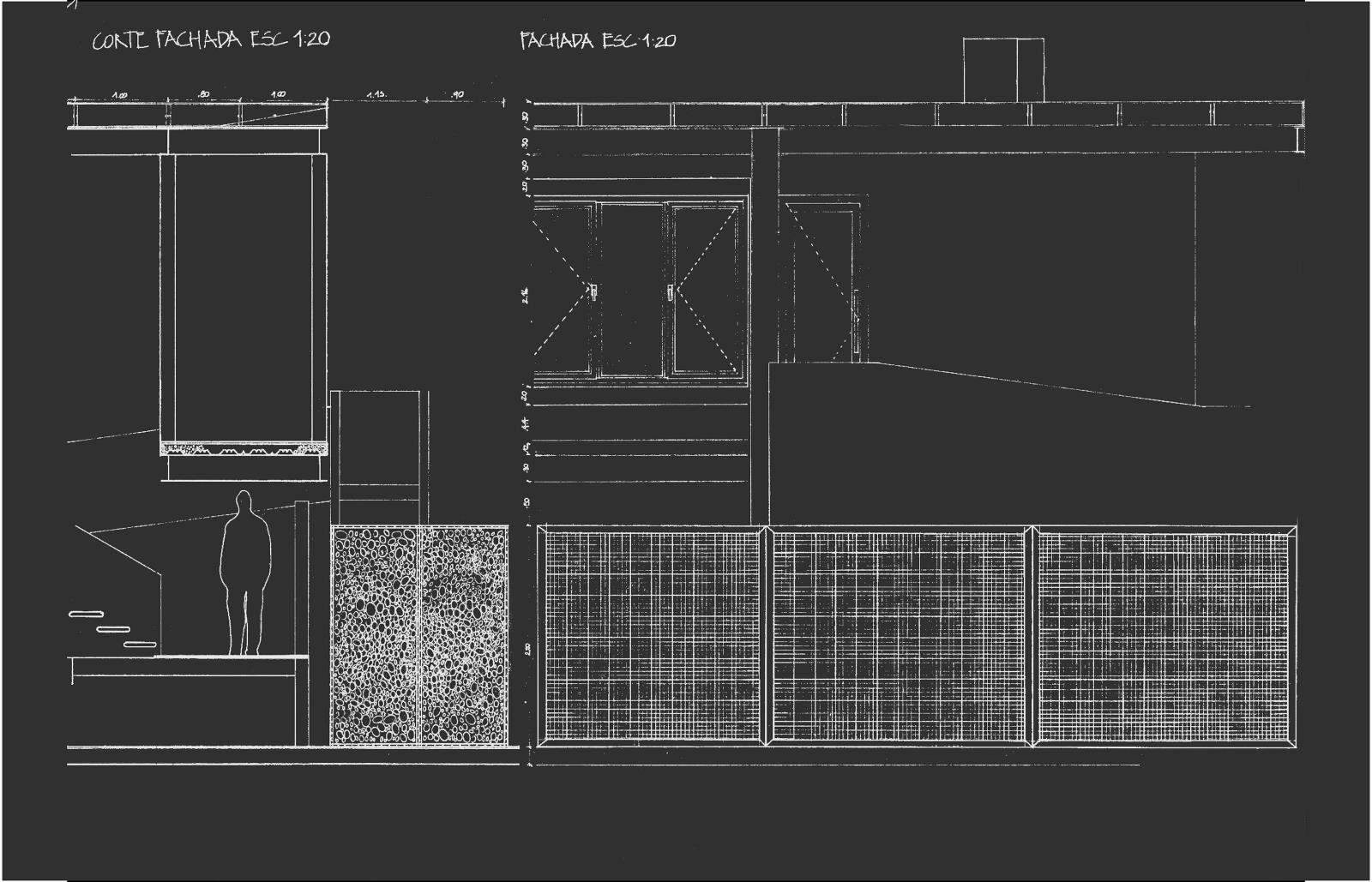Select the top floating stair tread
This screenshot has height=882, width=1372.
pyautogui.click(x=86, y=614)
